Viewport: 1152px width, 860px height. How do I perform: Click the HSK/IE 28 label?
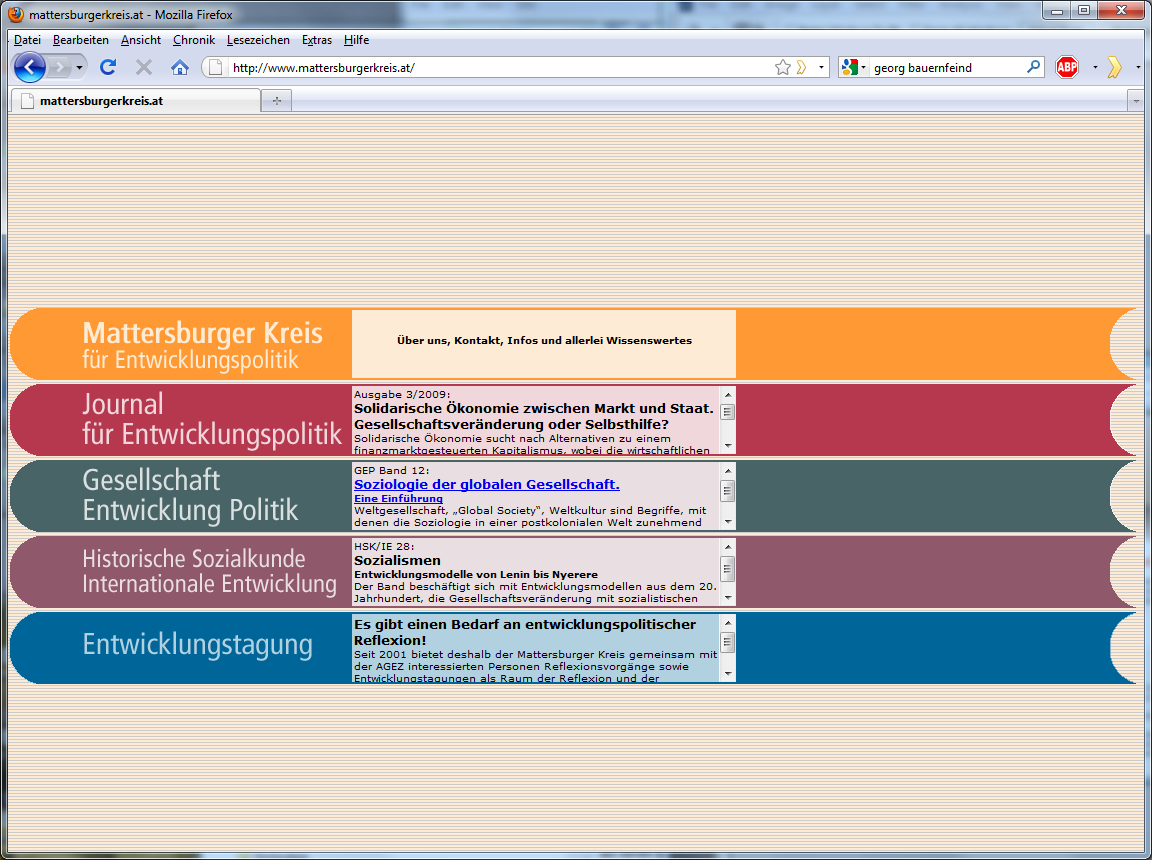[x=384, y=546]
